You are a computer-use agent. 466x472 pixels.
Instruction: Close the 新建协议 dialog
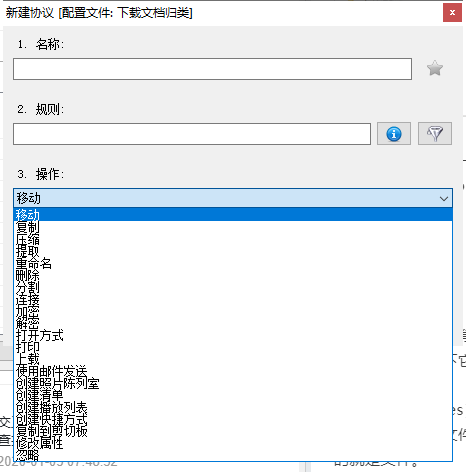(452, 13)
